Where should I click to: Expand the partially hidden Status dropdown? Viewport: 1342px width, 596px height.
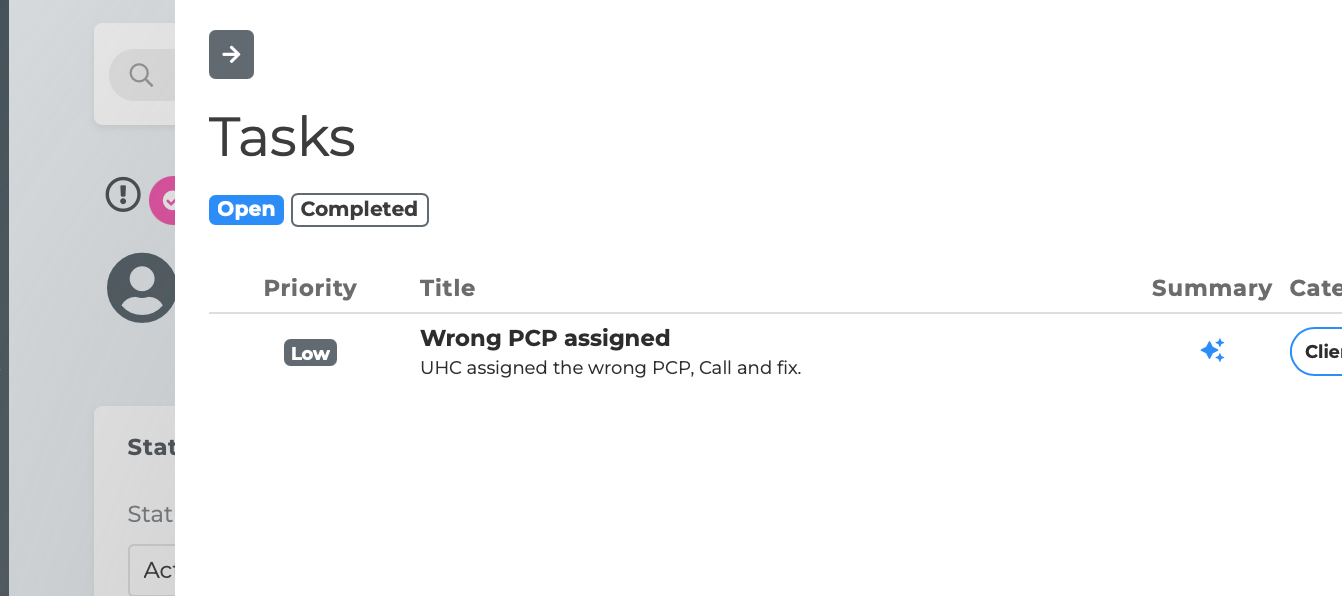(x=152, y=570)
